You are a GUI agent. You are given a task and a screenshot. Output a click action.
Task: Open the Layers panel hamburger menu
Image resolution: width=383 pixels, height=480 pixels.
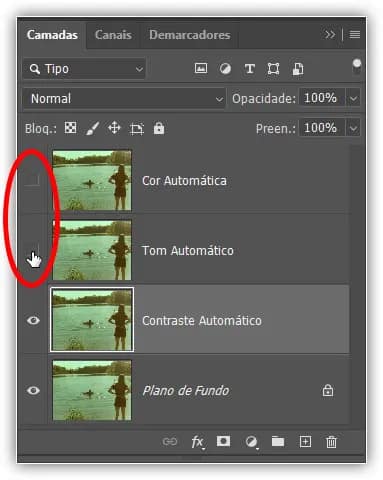click(x=355, y=35)
